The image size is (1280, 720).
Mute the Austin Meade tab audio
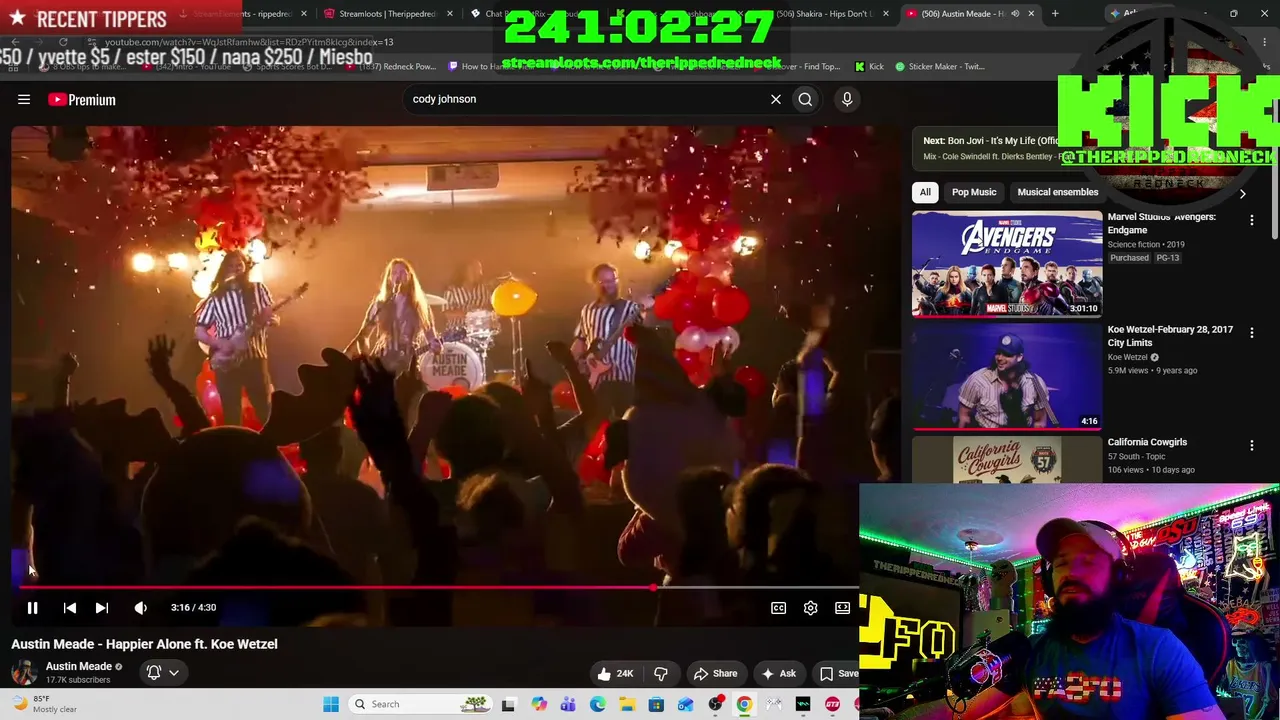(x=1014, y=14)
